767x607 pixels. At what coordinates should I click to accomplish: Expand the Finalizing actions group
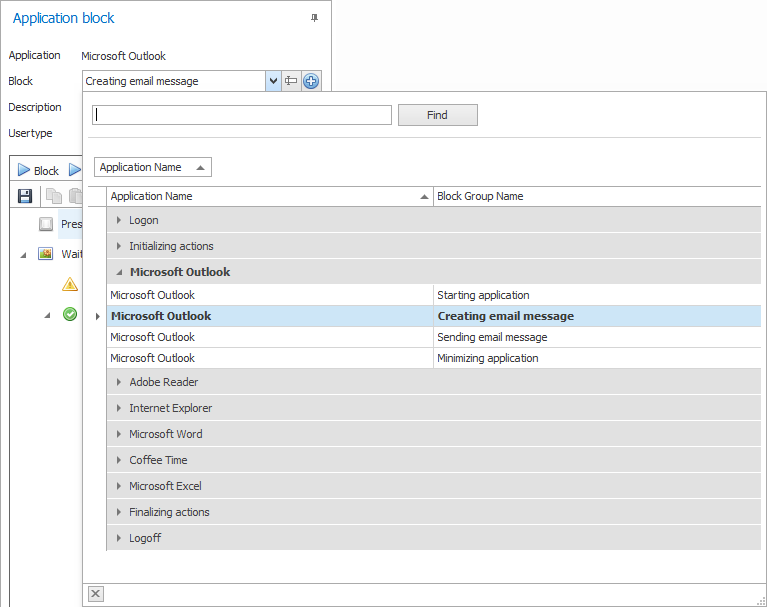[x=118, y=512]
